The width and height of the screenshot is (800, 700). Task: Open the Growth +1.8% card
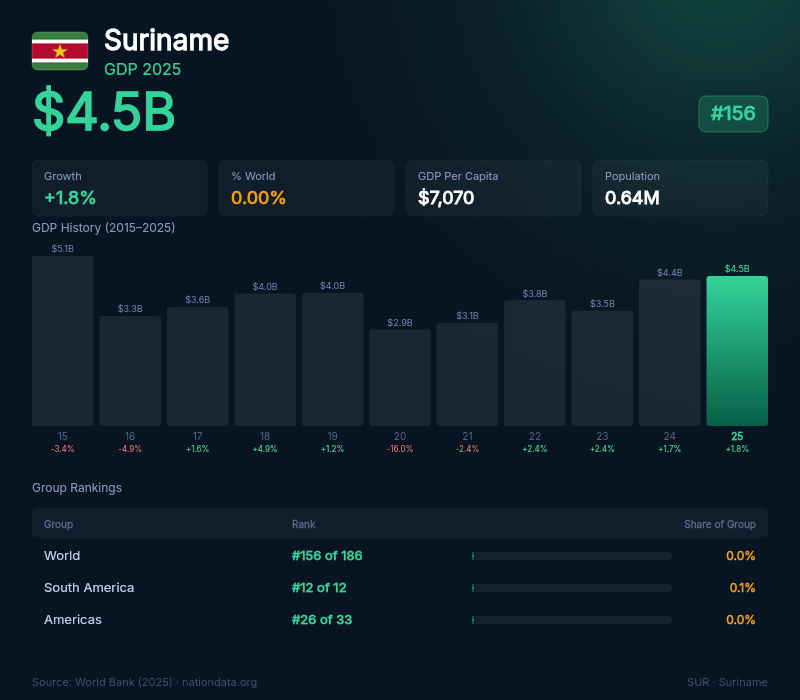tap(119, 188)
